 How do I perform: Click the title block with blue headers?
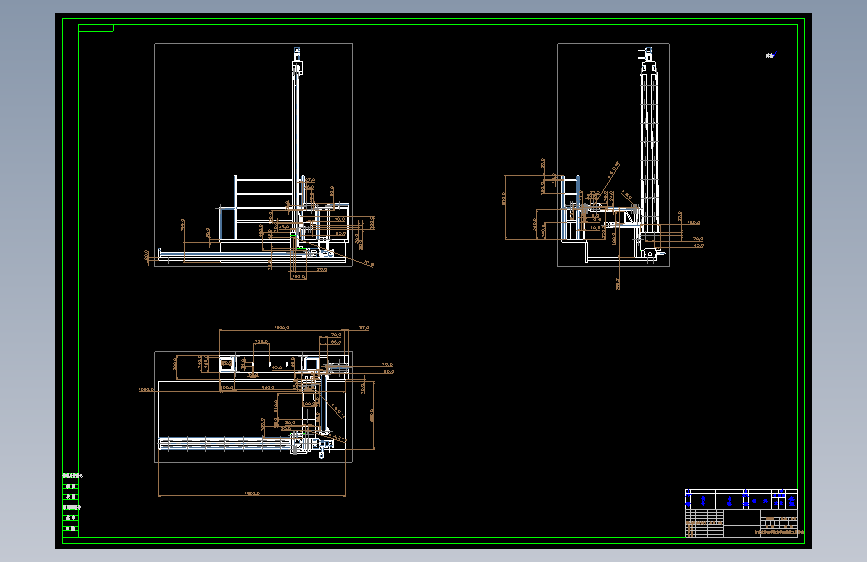coord(741,513)
